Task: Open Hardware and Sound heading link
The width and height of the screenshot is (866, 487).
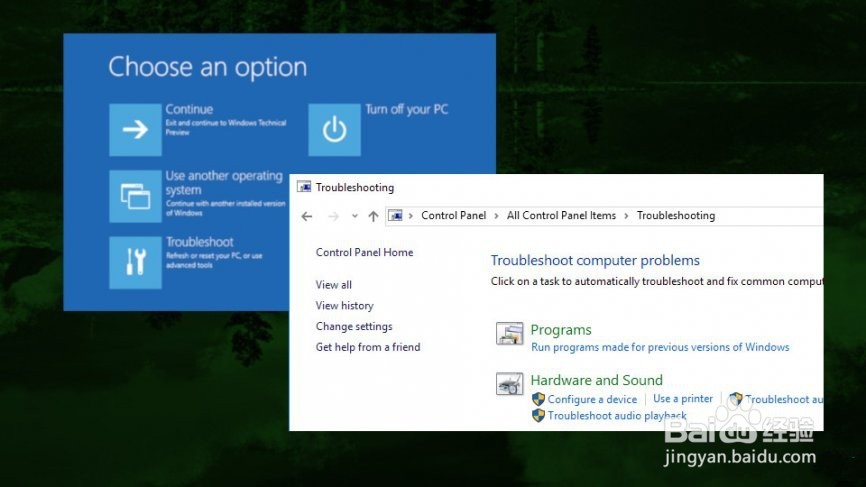Action: tap(596, 380)
